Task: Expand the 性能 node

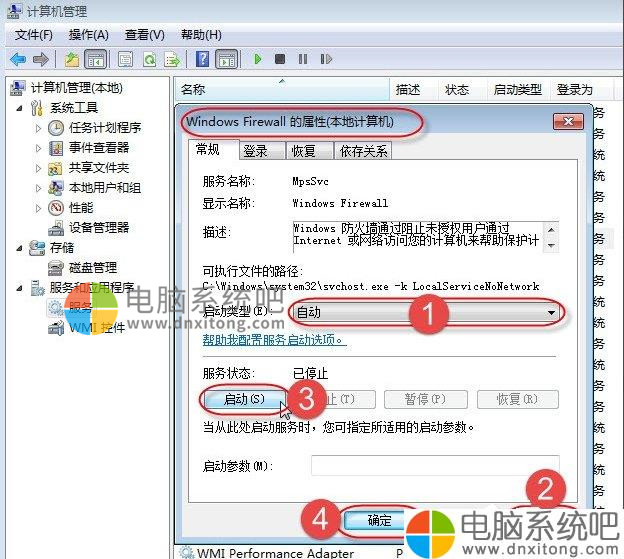Action: [38, 208]
